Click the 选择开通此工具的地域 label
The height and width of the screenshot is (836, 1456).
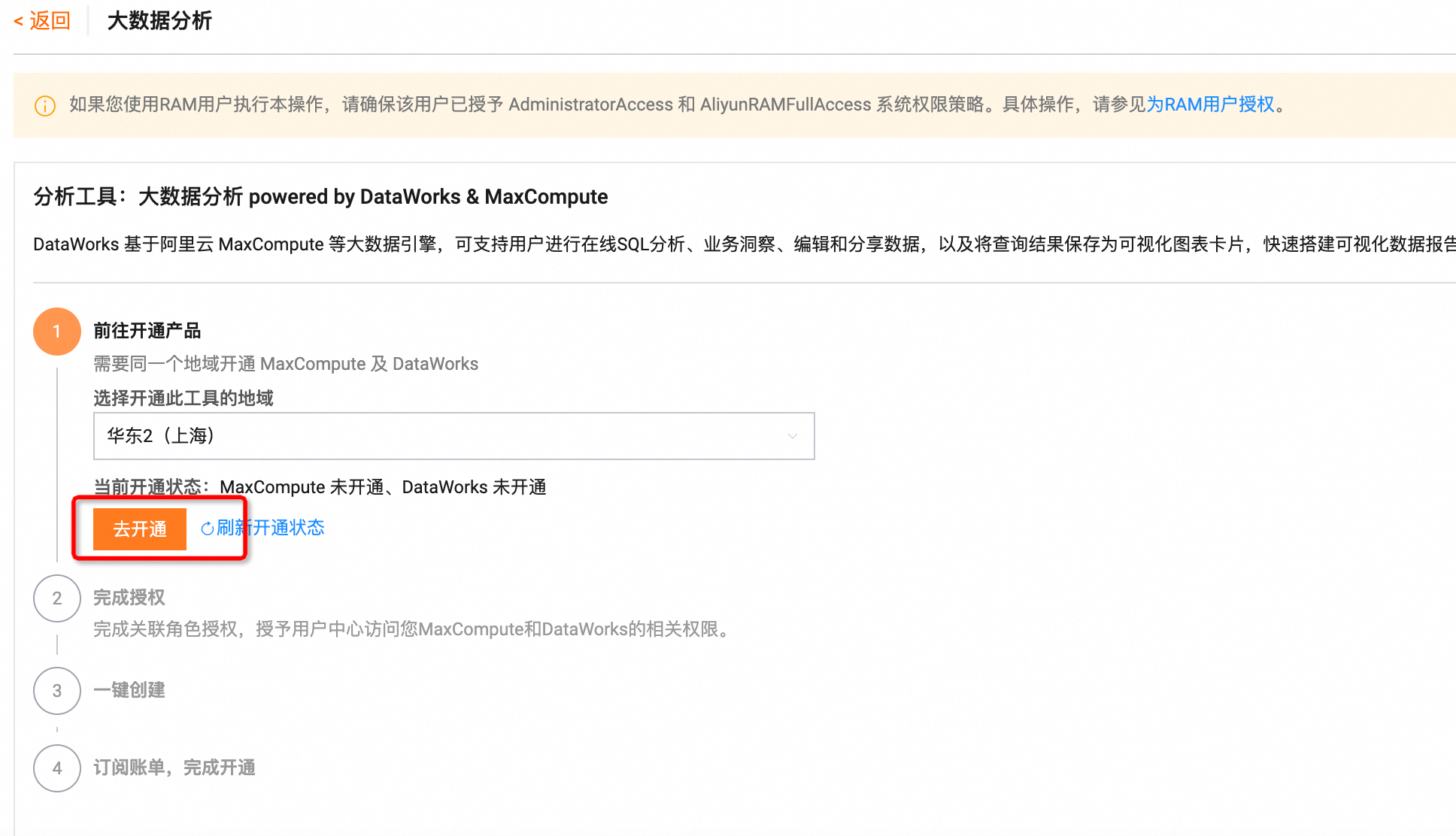pyautogui.click(x=183, y=398)
